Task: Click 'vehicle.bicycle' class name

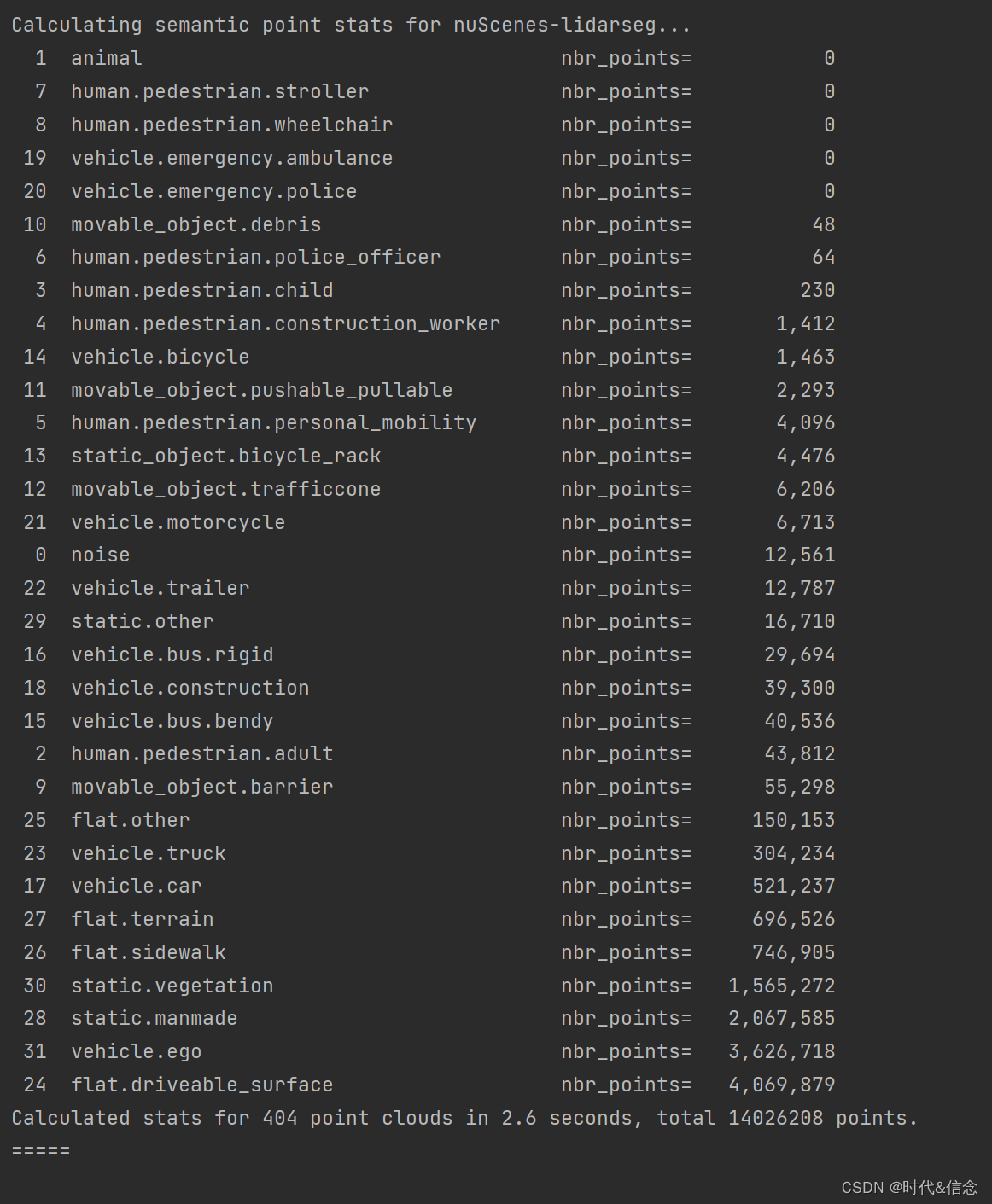Action: point(160,357)
